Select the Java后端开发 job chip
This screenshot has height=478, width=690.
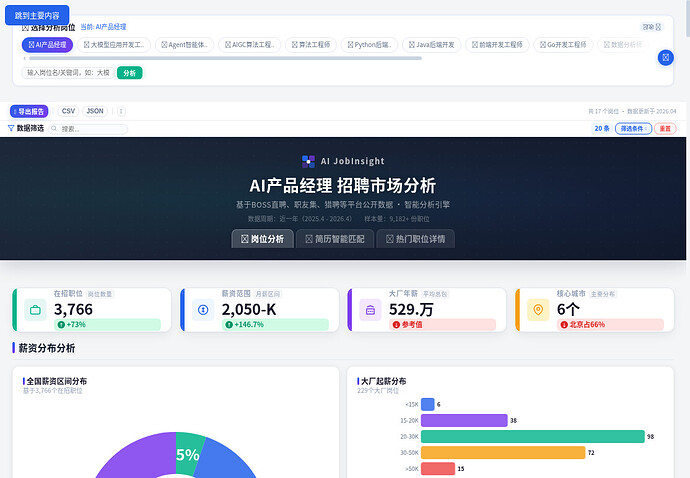point(432,44)
